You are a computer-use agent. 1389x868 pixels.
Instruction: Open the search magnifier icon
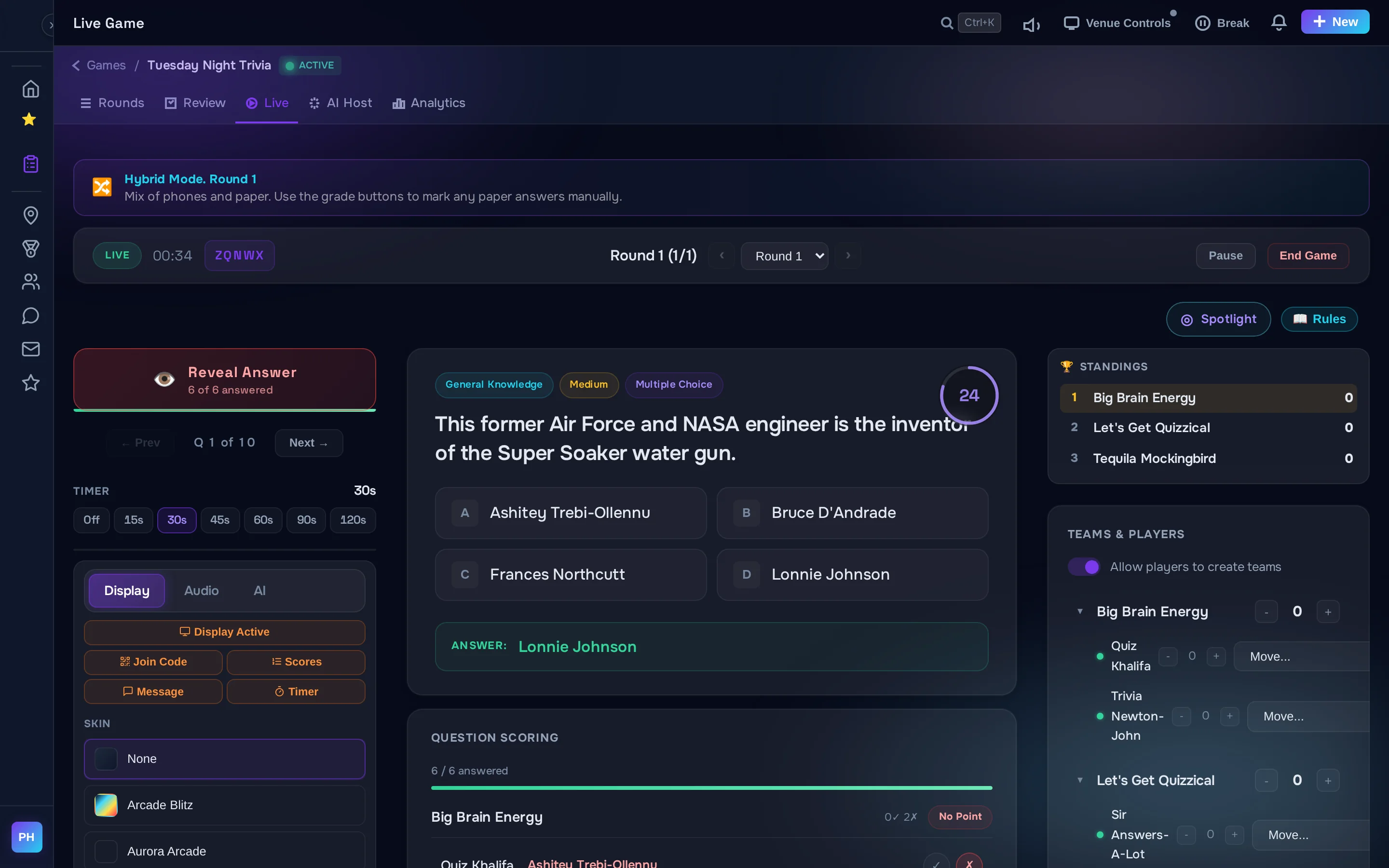(x=946, y=23)
